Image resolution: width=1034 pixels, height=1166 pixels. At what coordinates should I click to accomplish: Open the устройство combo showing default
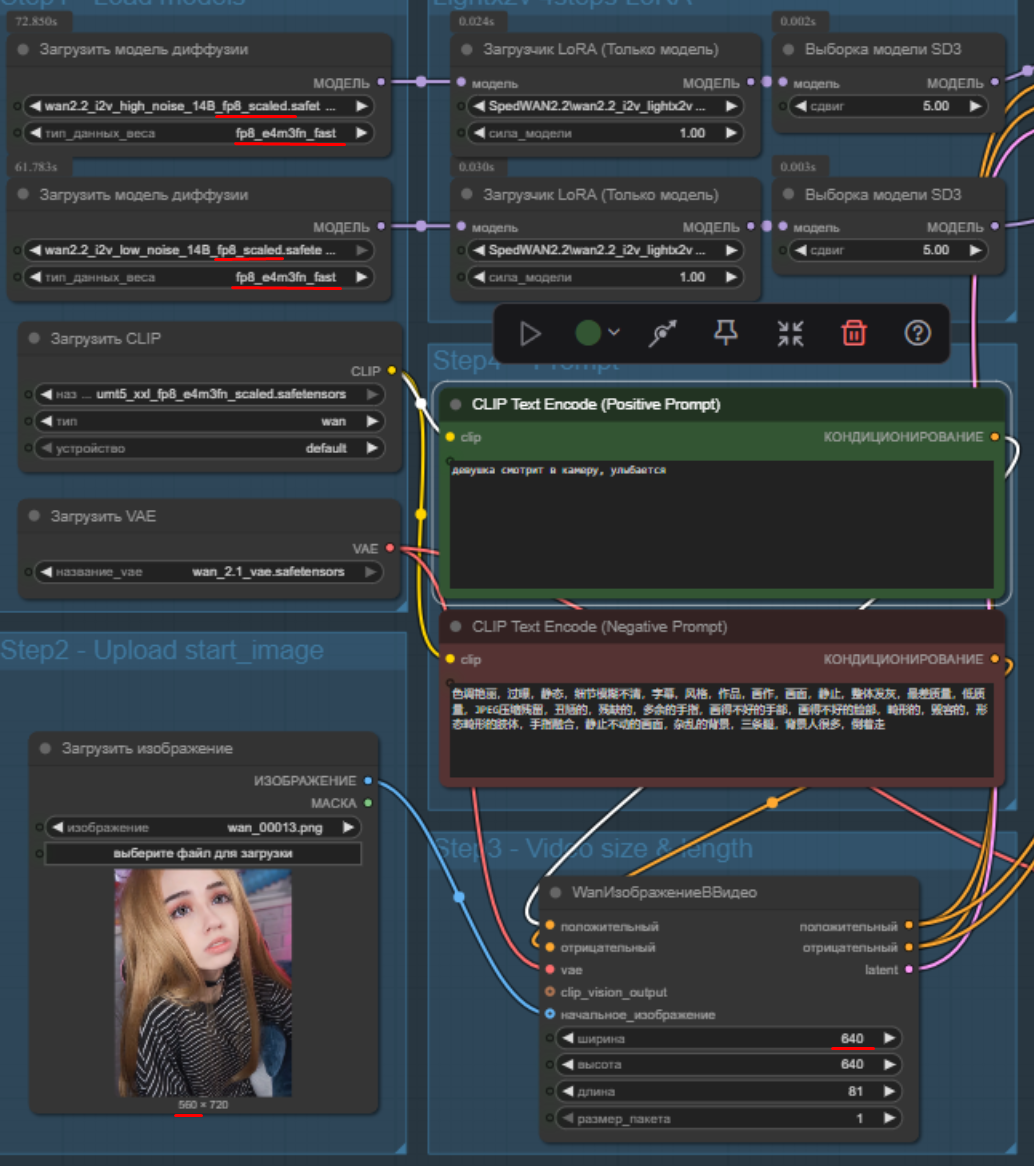pyautogui.click(x=210, y=448)
